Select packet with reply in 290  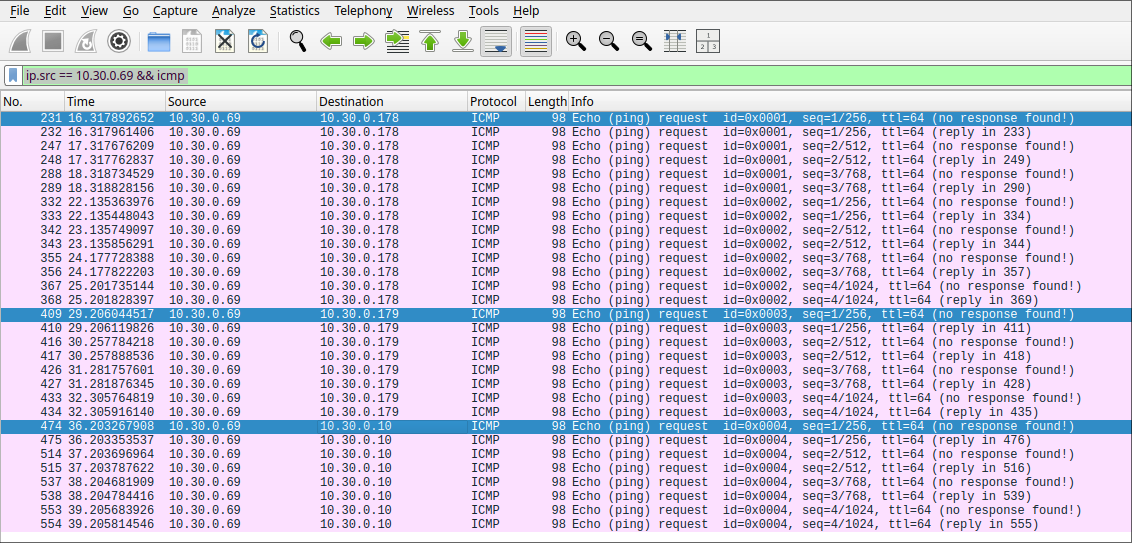click(566, 188)
